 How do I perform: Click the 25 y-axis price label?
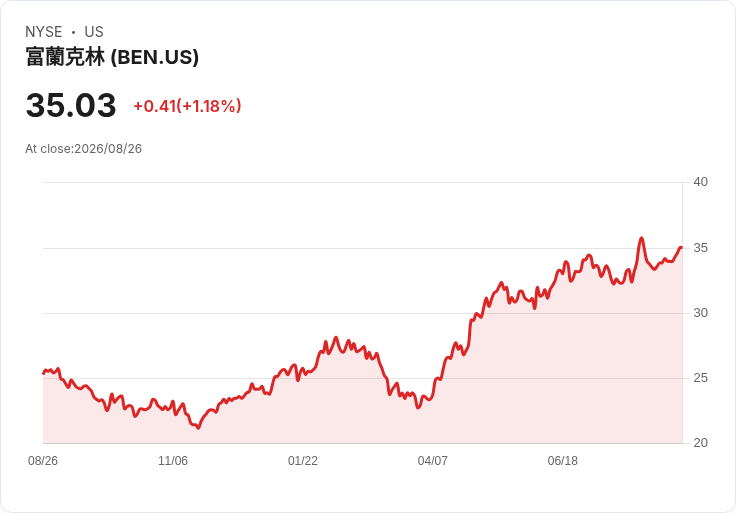pos(700,378)
